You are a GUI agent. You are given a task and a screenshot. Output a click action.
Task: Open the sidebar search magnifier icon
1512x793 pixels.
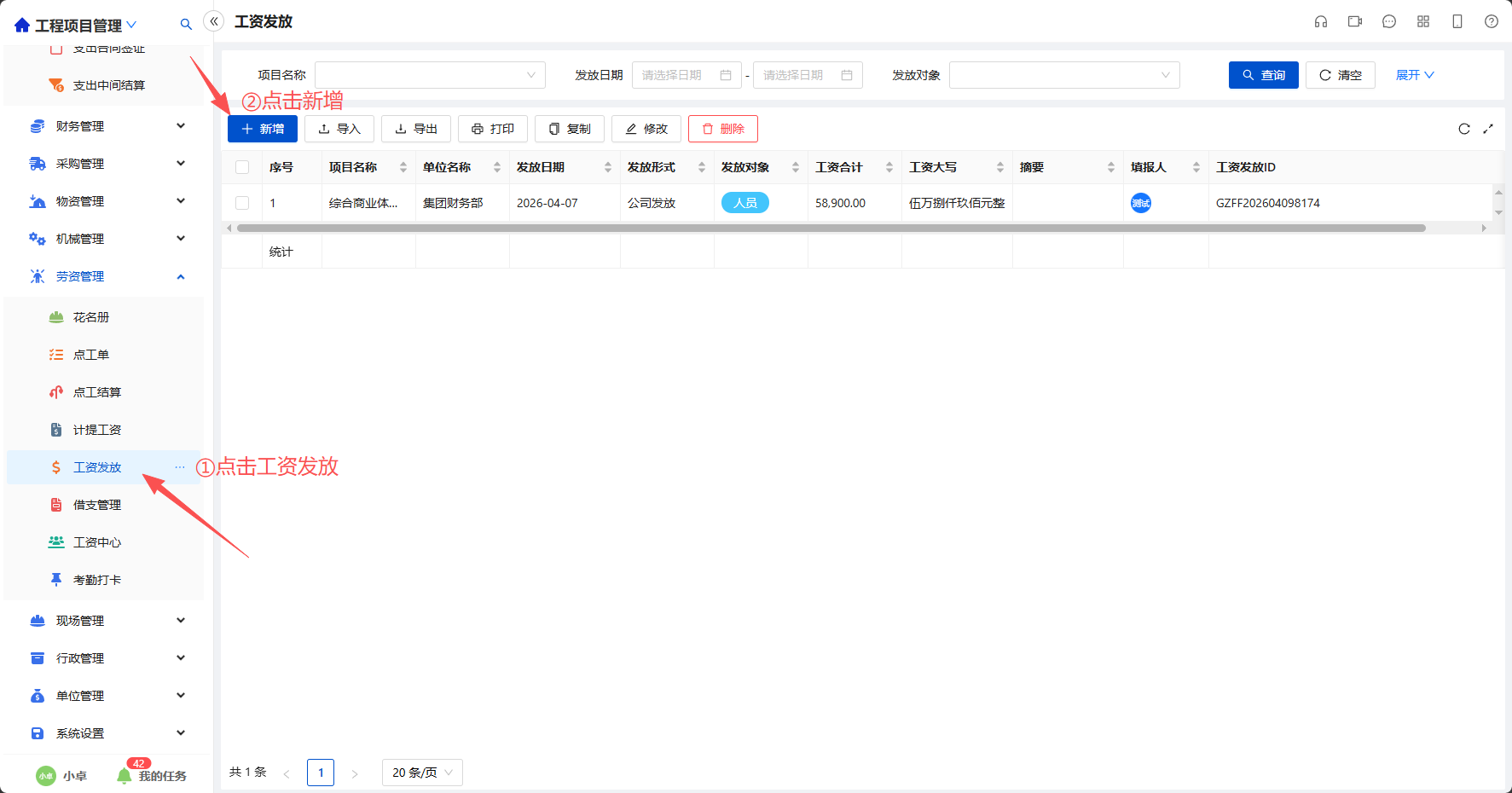pos(186,25)
